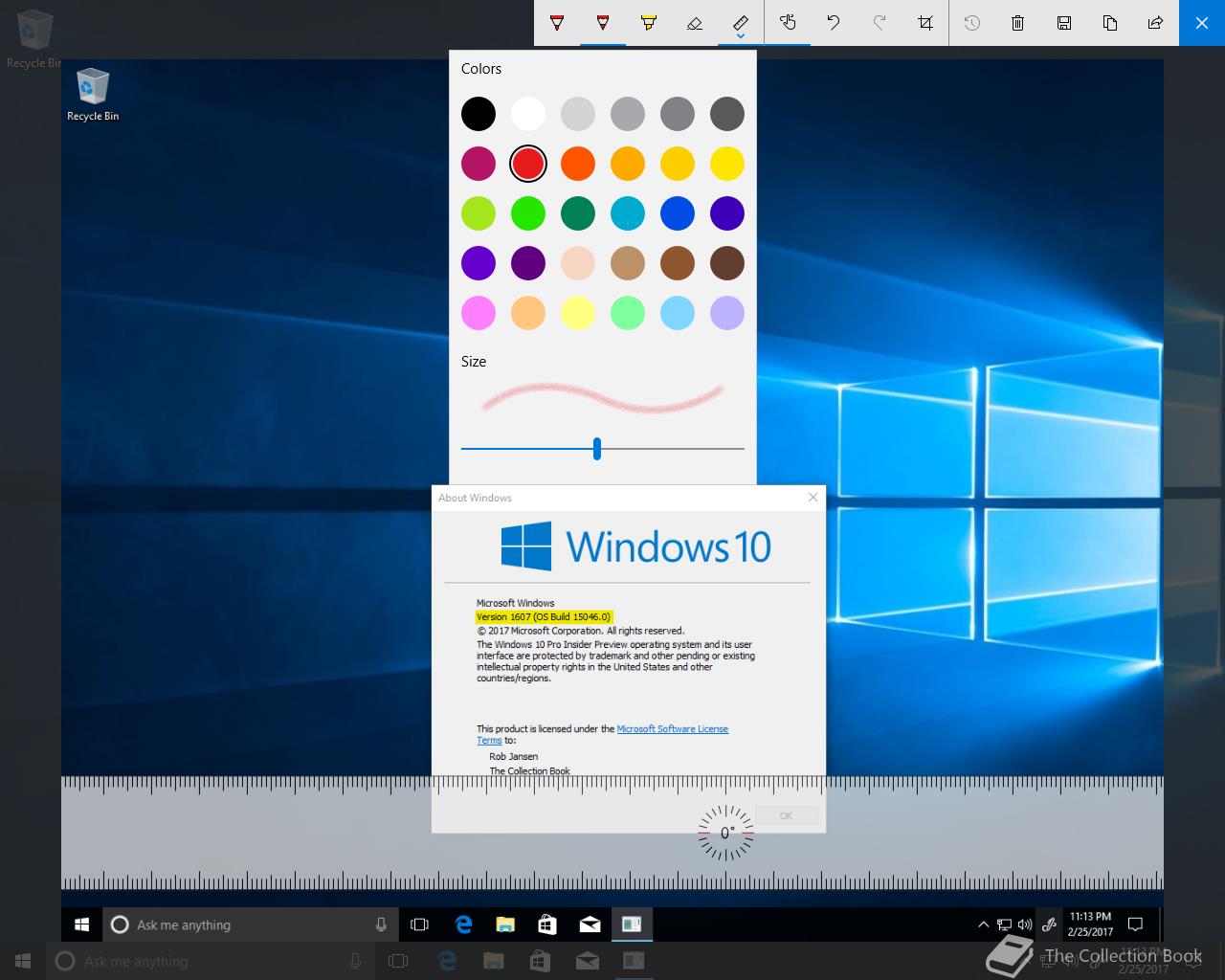1225x980 pixels.
Task: Select the ballpoint pen tool
Action: (557, 23)
